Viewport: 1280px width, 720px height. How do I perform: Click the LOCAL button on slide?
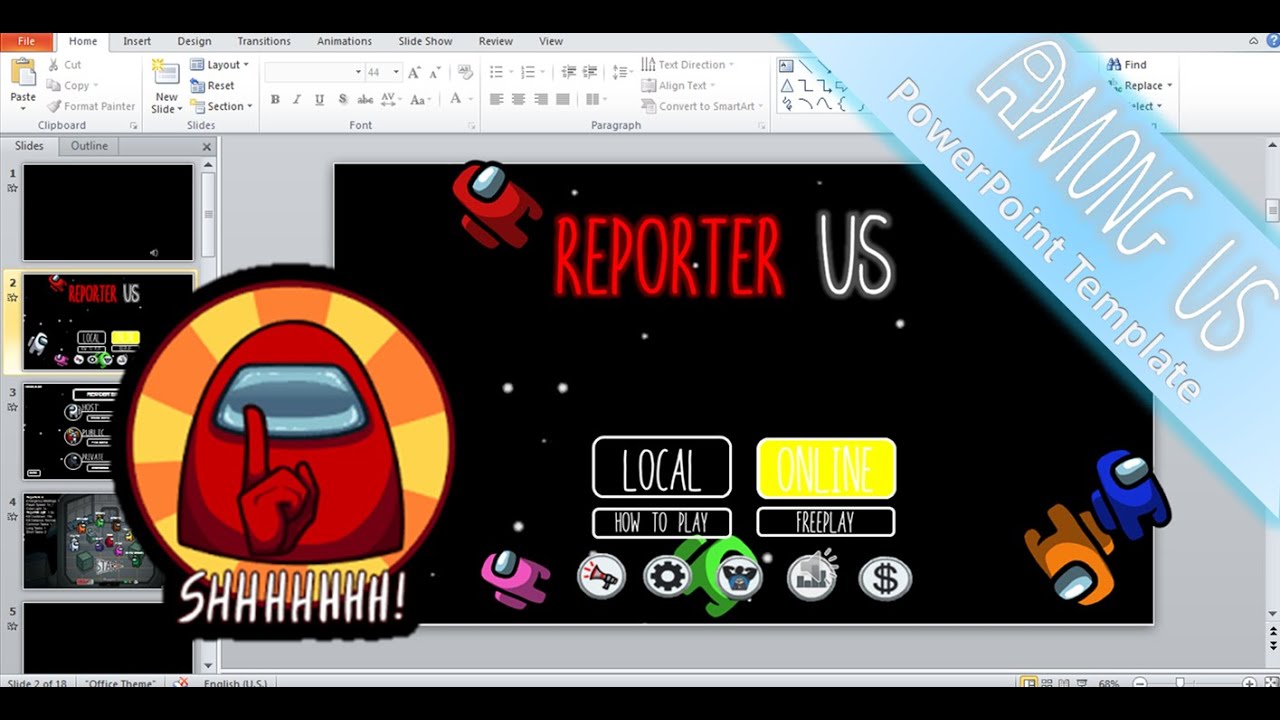(x=662, y=467)
